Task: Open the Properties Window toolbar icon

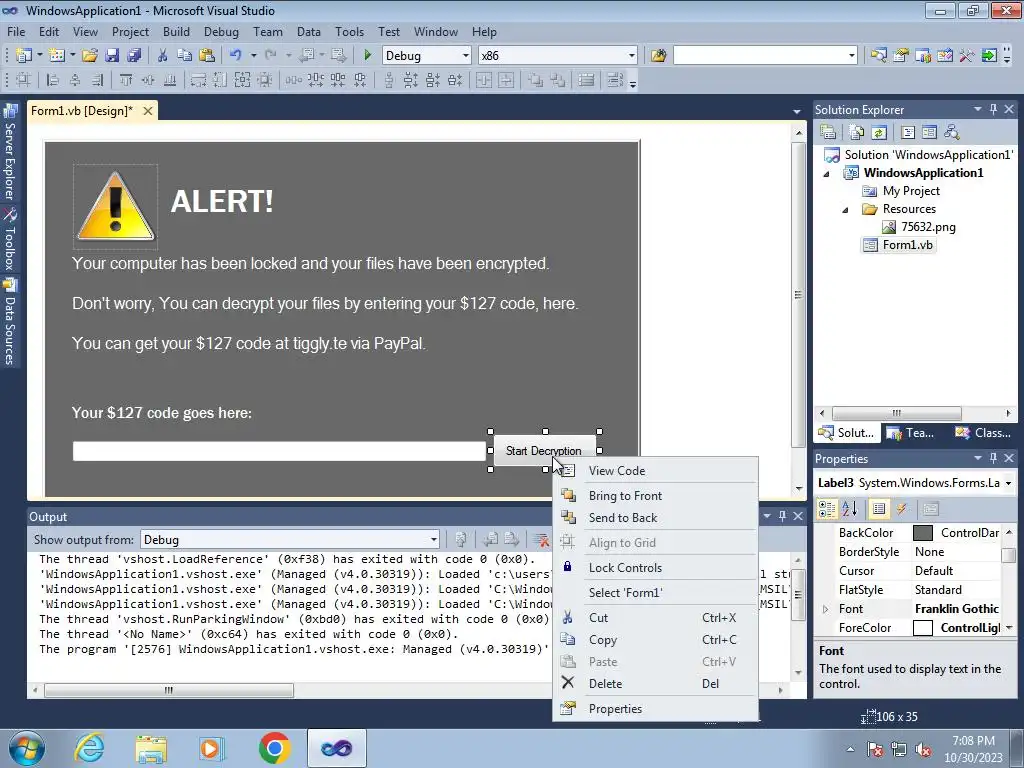Action: pyautogui.click(x=901, y=56)
